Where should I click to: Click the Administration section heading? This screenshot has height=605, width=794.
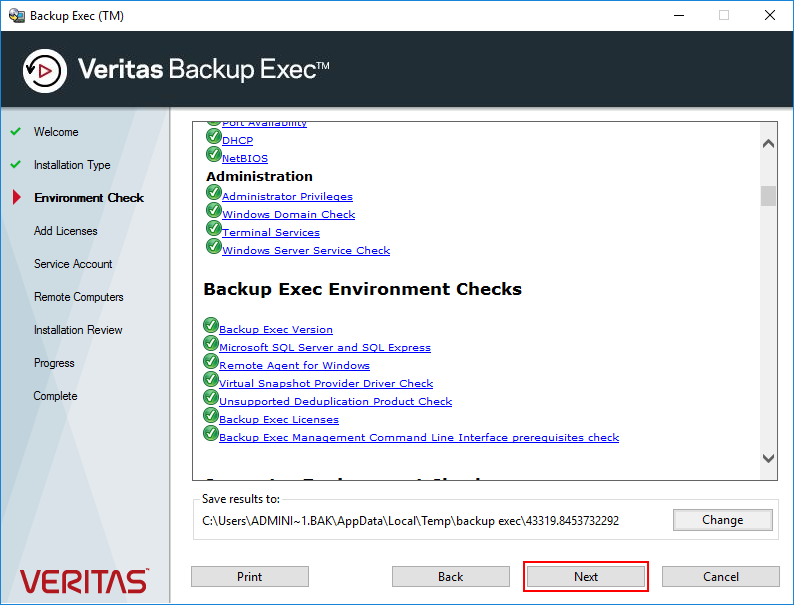pyautogui.click(x=259, y=176)
